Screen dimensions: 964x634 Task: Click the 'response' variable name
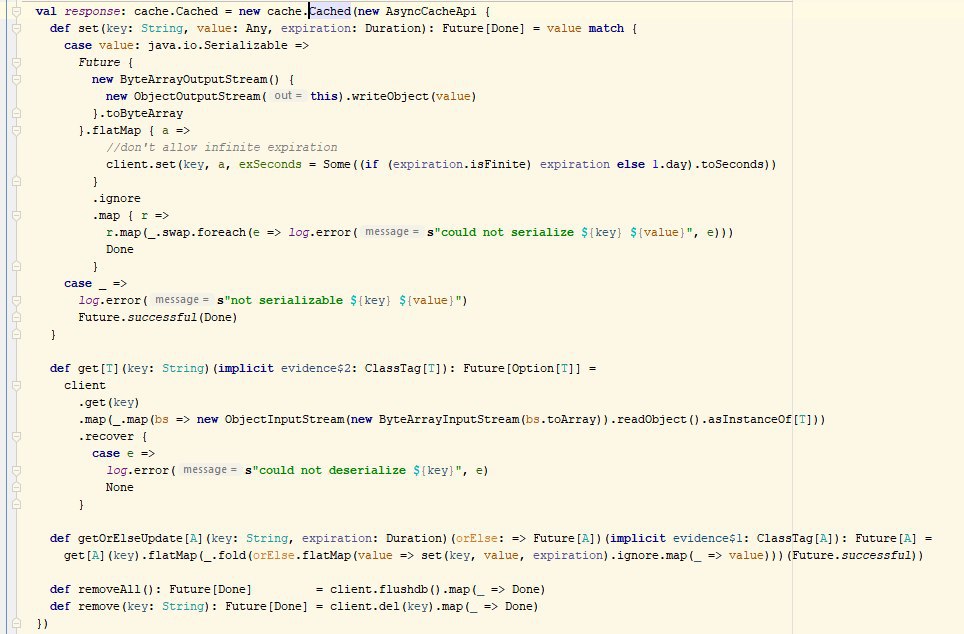tap(92, 11)
